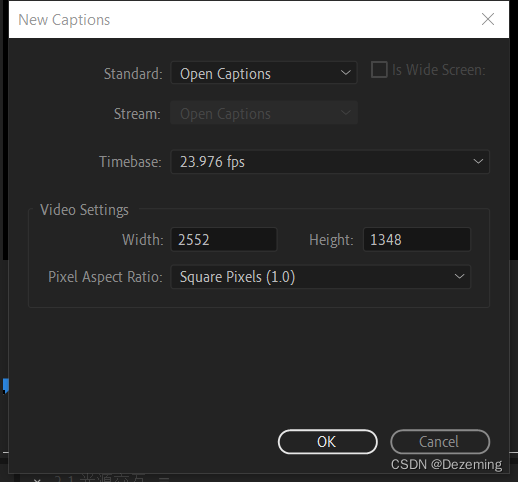This screenshot has height=482, width=518.
Task: Click the Width field showing 2552
Action: [224, 239]
